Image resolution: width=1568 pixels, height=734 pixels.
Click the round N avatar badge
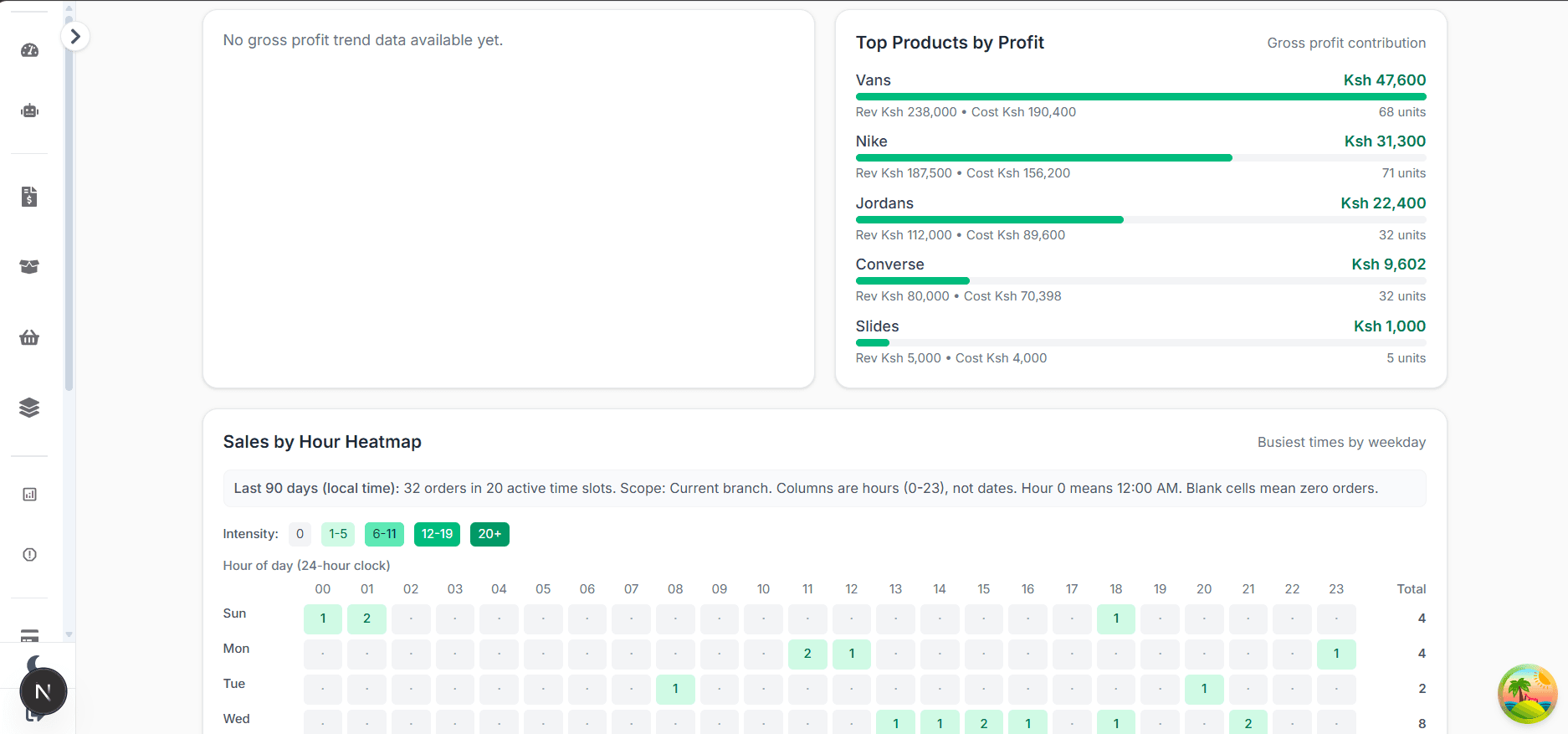pyautogui.click(x=44, y=691)
